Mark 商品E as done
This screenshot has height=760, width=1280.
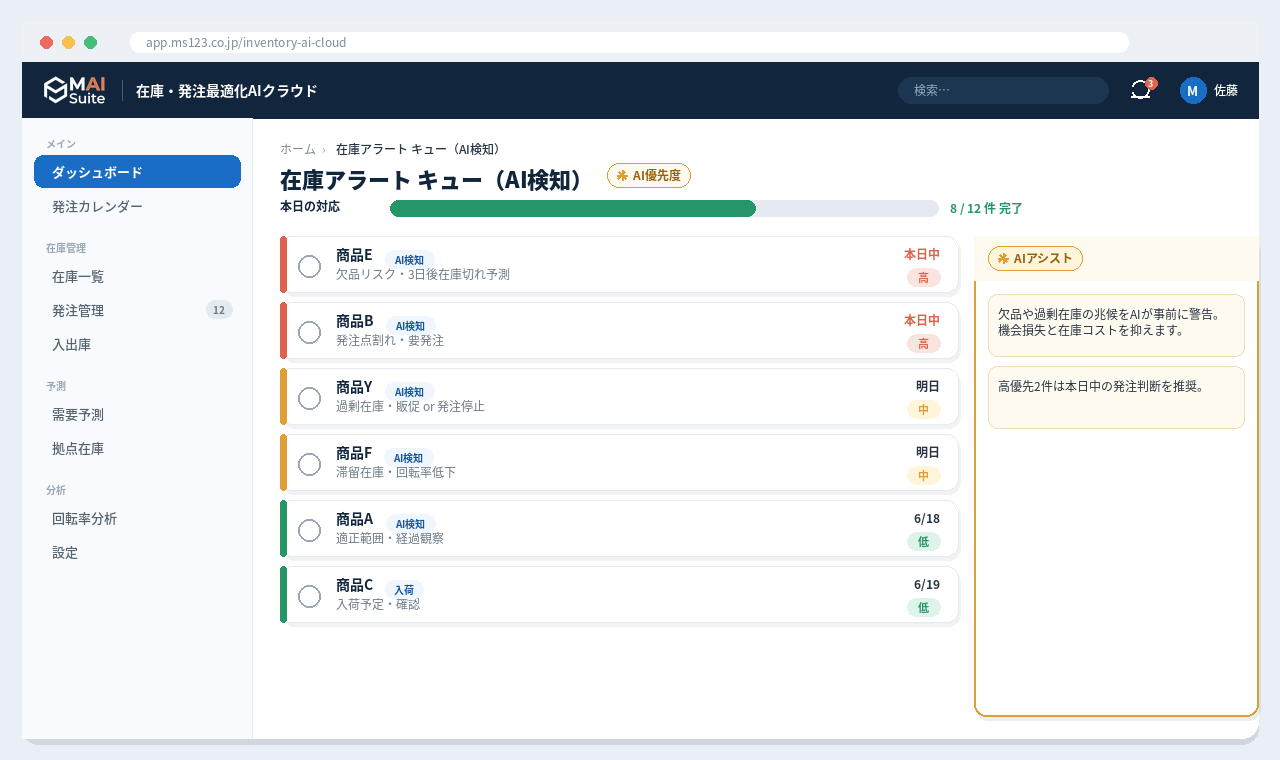point(310,266)
